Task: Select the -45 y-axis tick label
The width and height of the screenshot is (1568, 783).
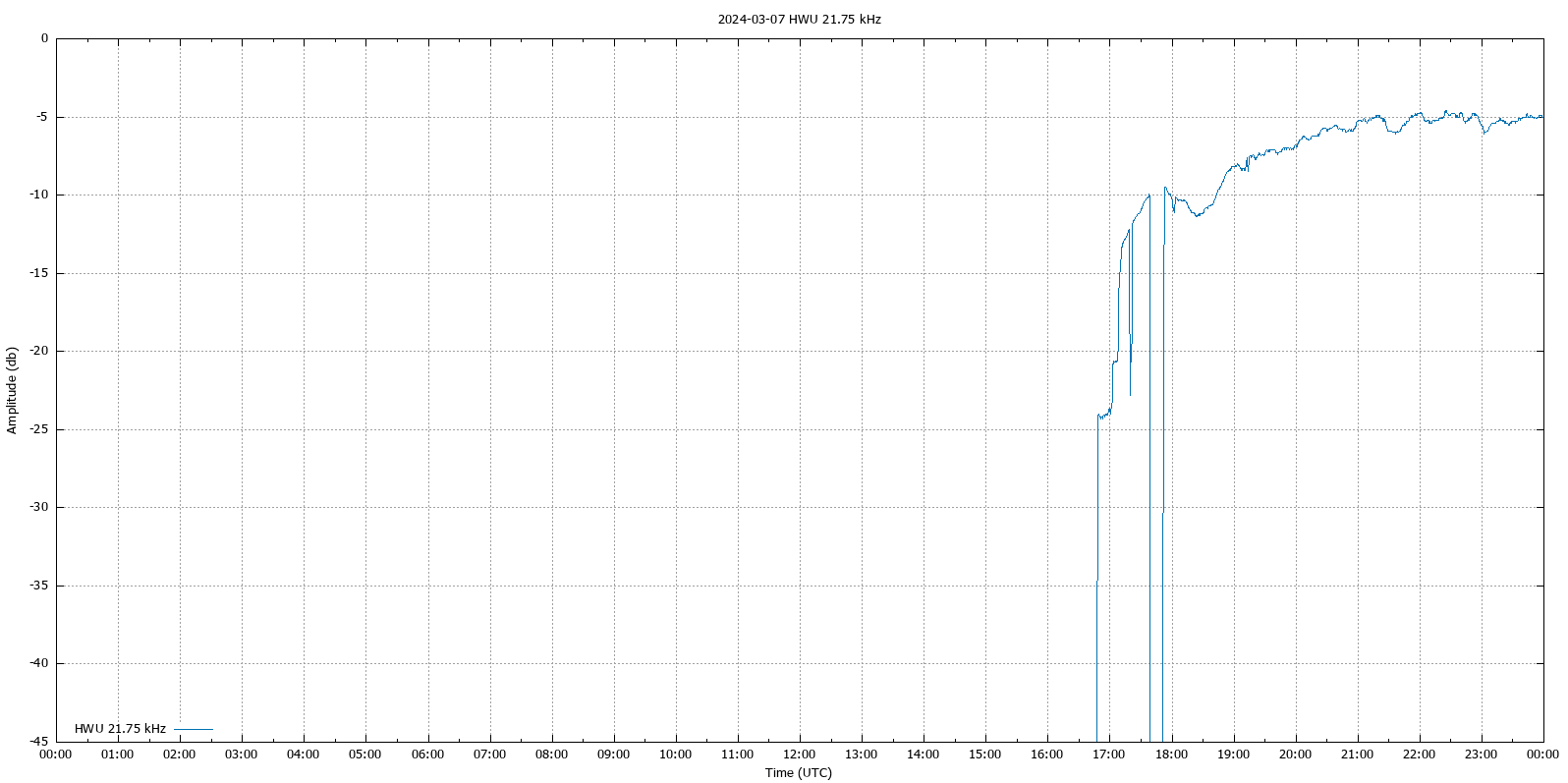Action: click(x=37, y=742)
